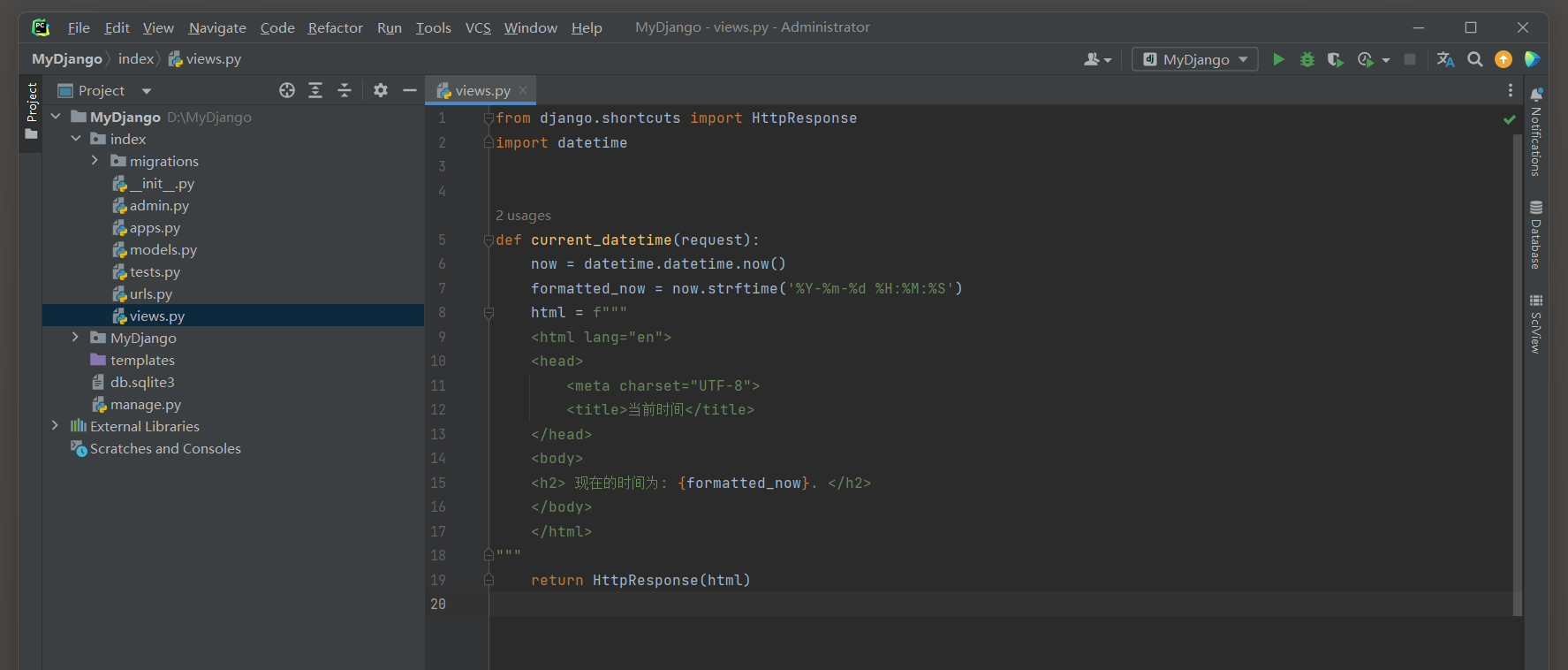Fold the current_datetime function at line 5
The height and width of the screenshot is (670, 1568).
(x=489, y=240)
